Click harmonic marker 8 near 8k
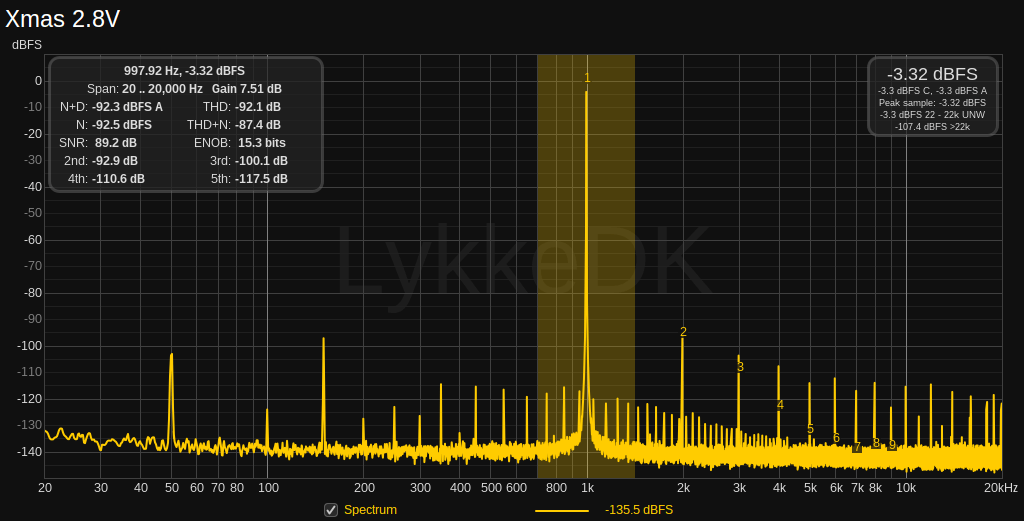 pyautogui.click(x=876, y=443)
